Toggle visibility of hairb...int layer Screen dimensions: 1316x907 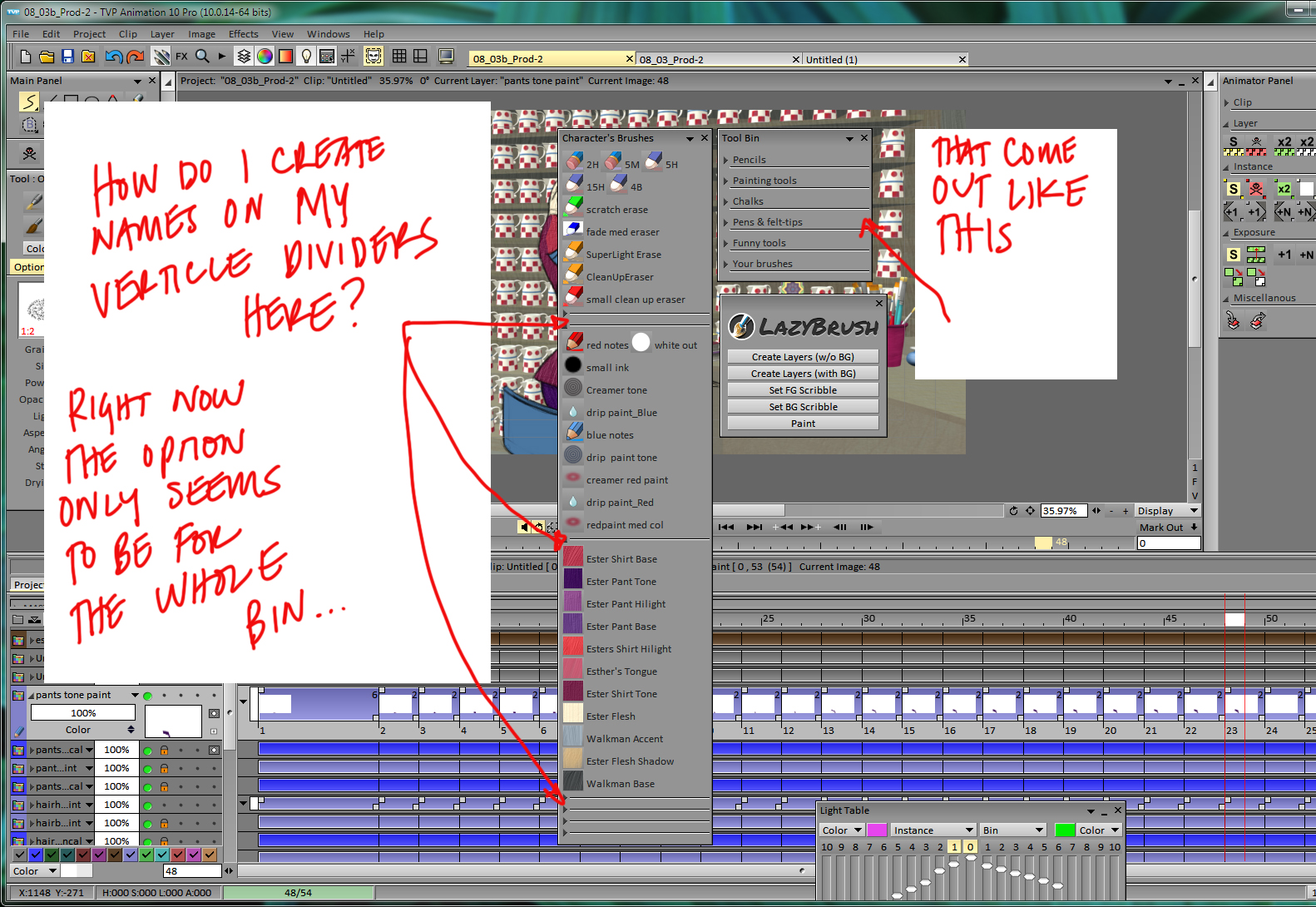pyautogui.click(x=147, y=824)
